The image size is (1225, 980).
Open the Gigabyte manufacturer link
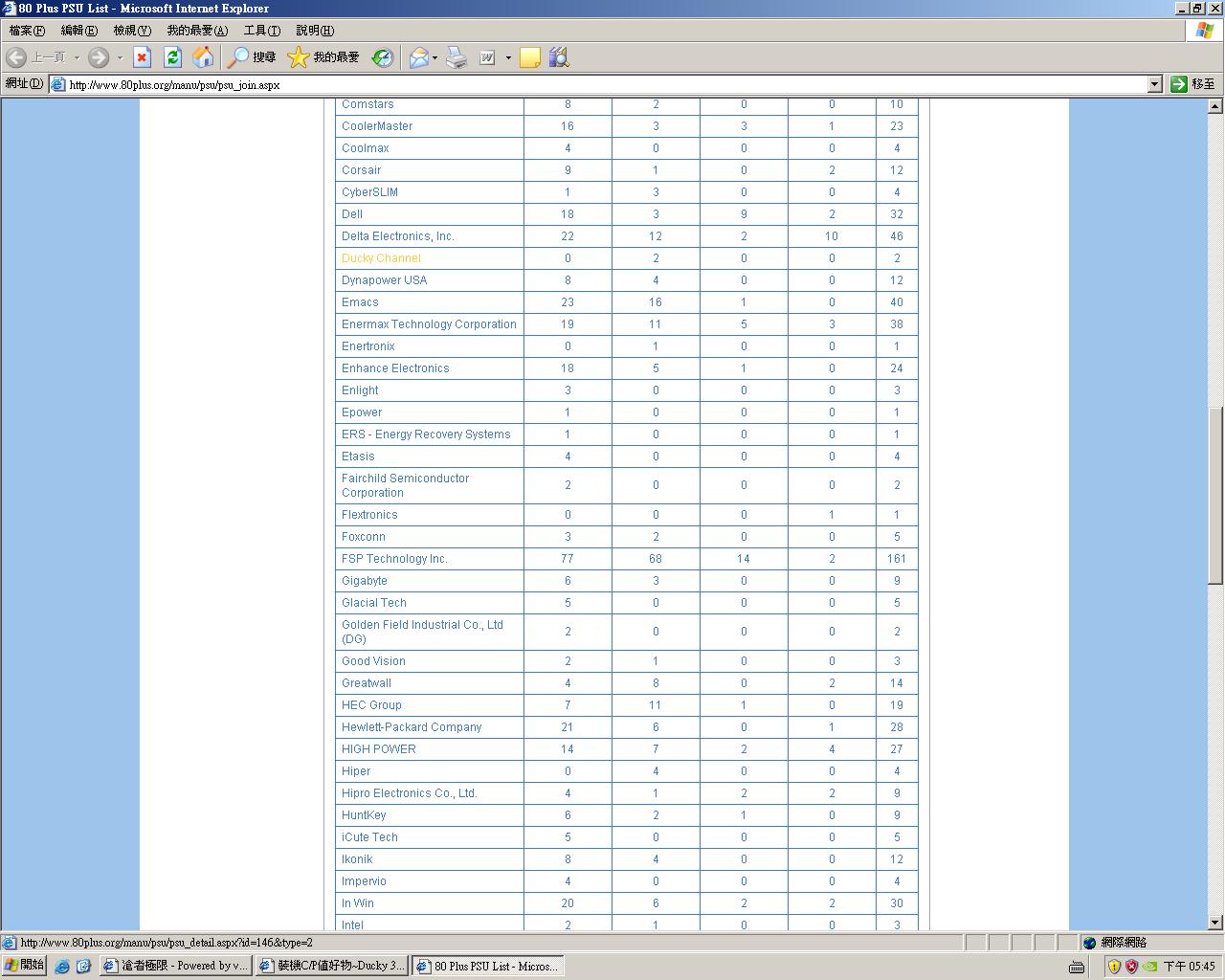[365, 581]
